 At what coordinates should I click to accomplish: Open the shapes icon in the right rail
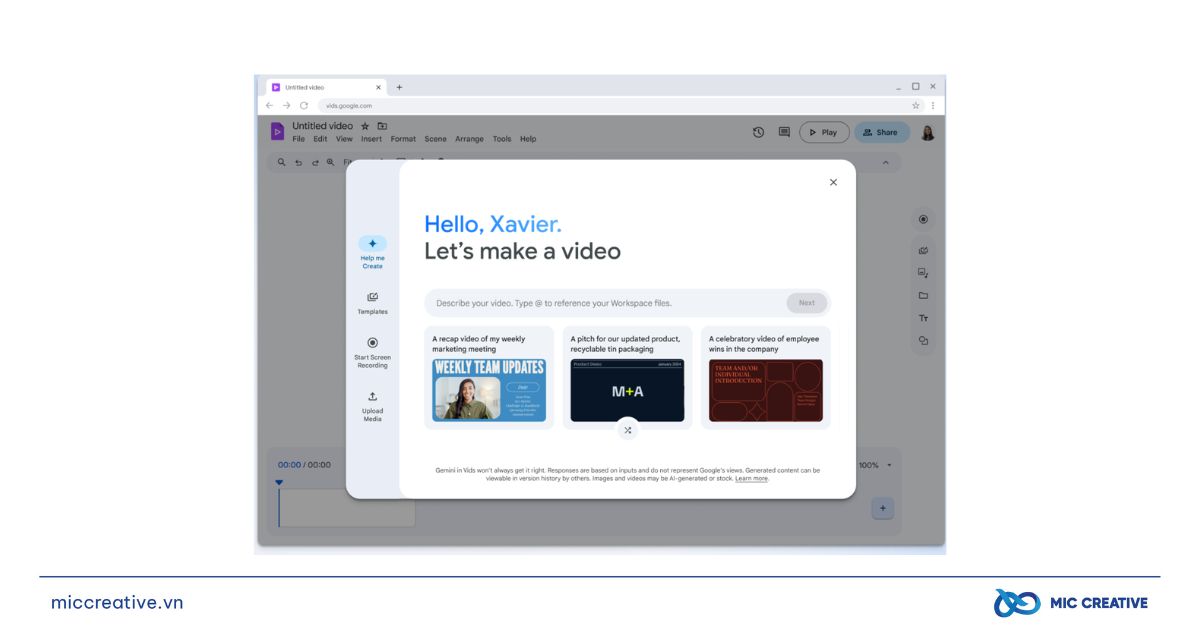click(923, 341)
